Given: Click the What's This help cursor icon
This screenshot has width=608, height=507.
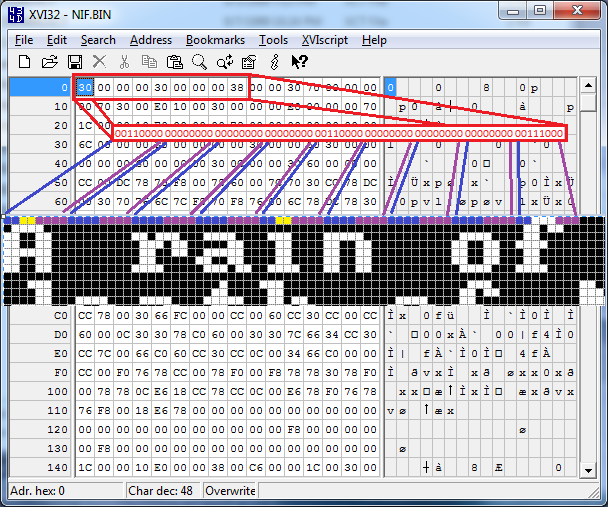Looking at the screenshot, I should 298,62.
